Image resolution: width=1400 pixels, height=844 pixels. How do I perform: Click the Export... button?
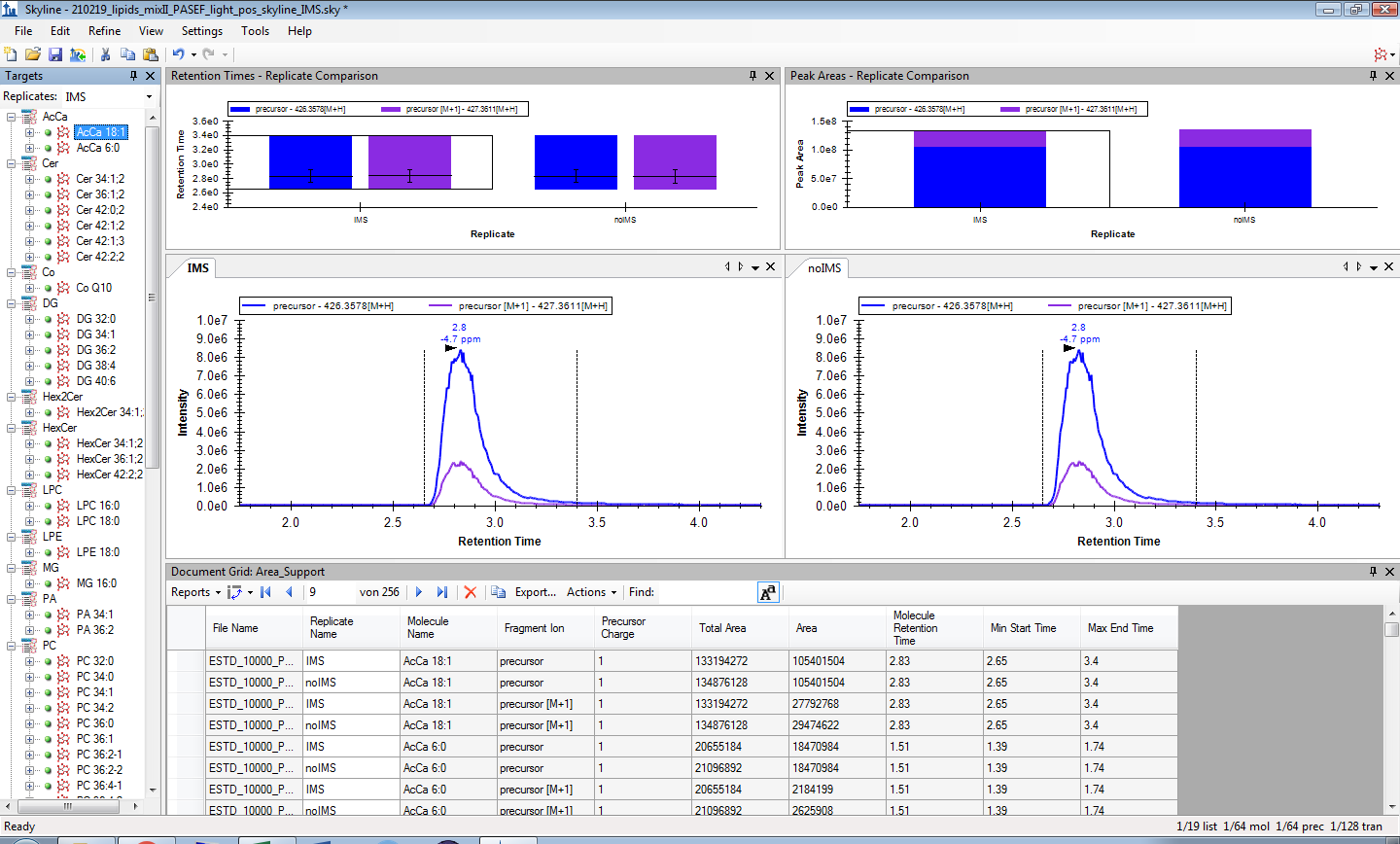coord(535,592)
